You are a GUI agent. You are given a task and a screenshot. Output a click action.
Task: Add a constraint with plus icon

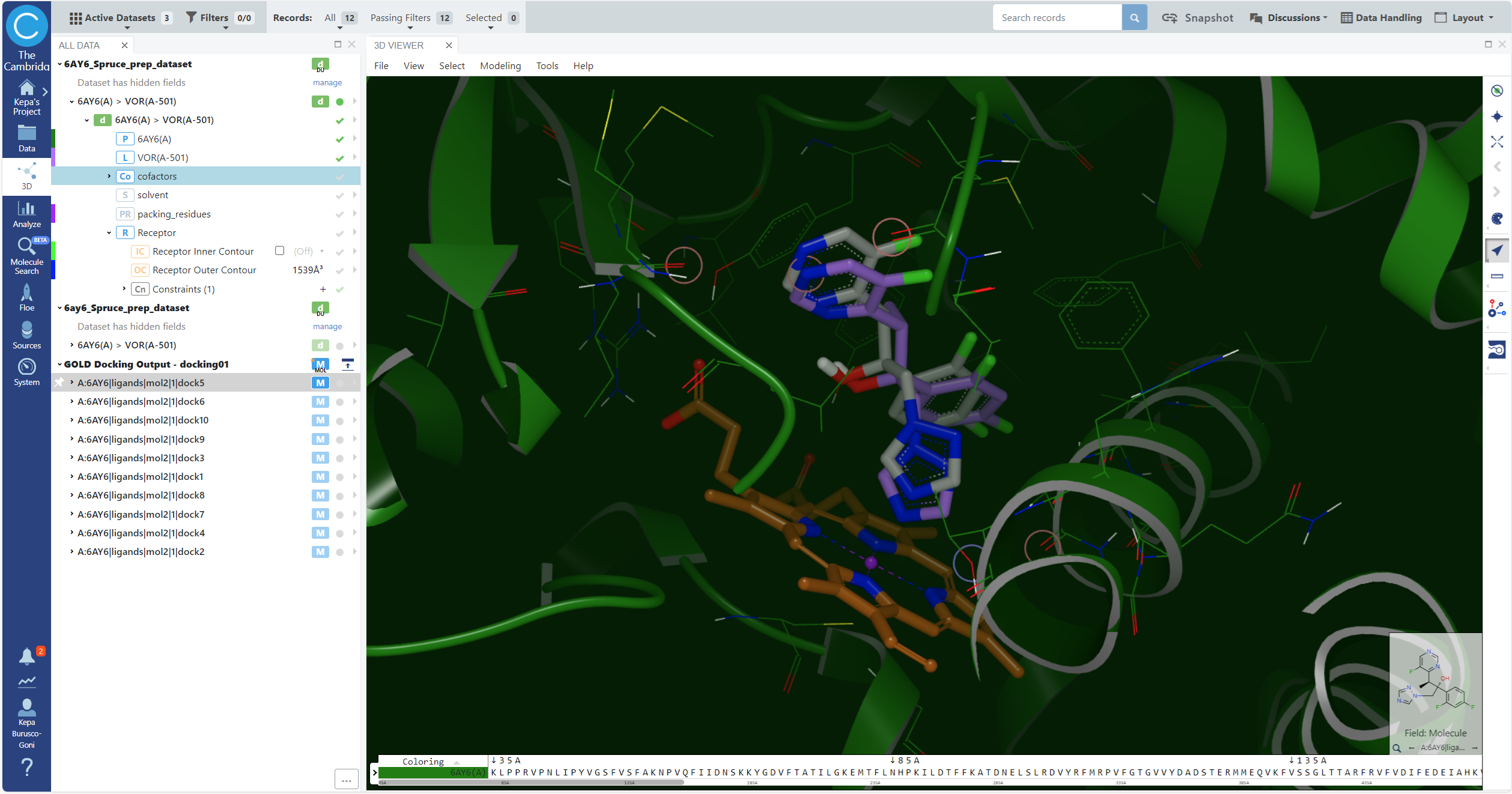[323, 289]
